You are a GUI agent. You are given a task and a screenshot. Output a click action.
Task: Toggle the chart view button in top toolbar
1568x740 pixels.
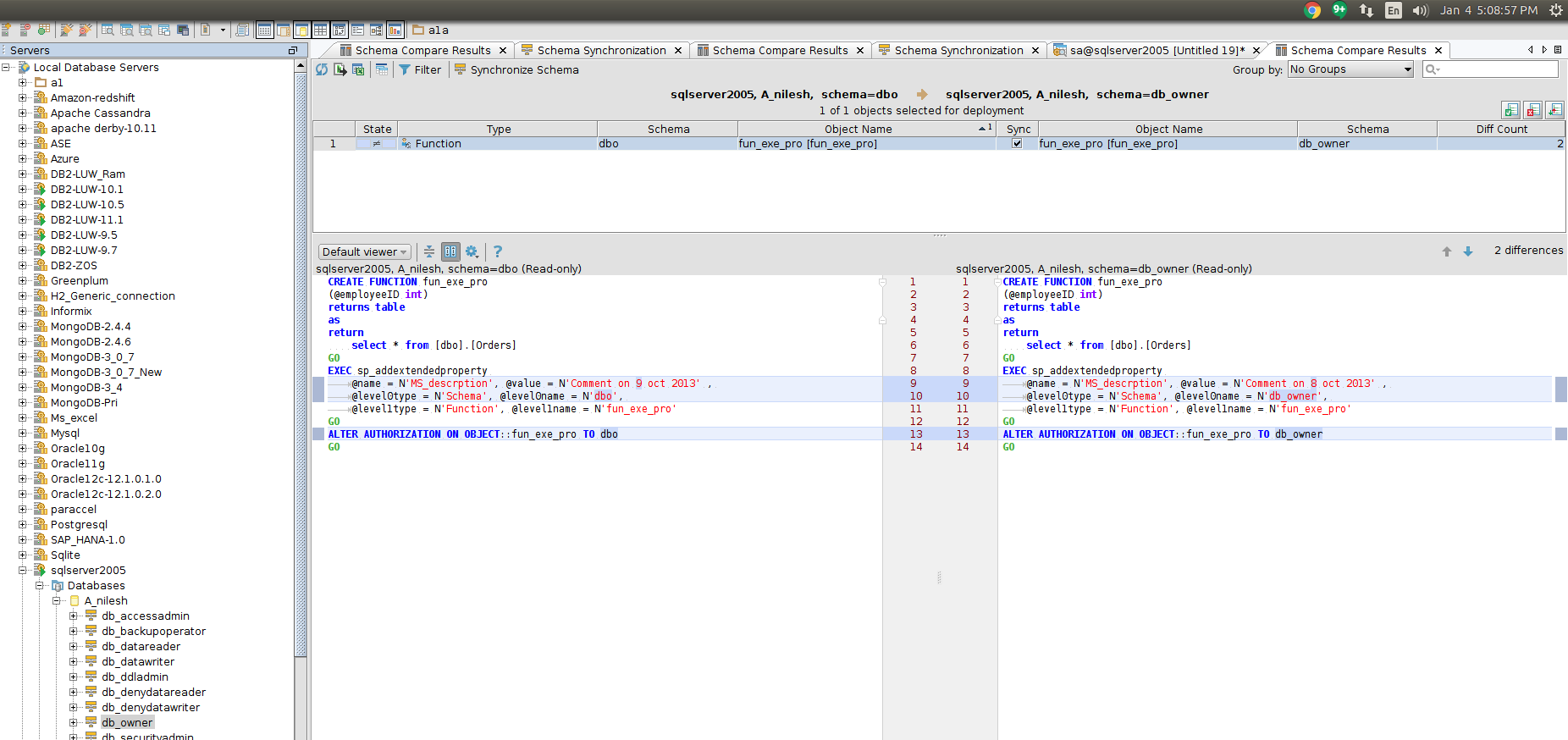(x=395, y=30)
